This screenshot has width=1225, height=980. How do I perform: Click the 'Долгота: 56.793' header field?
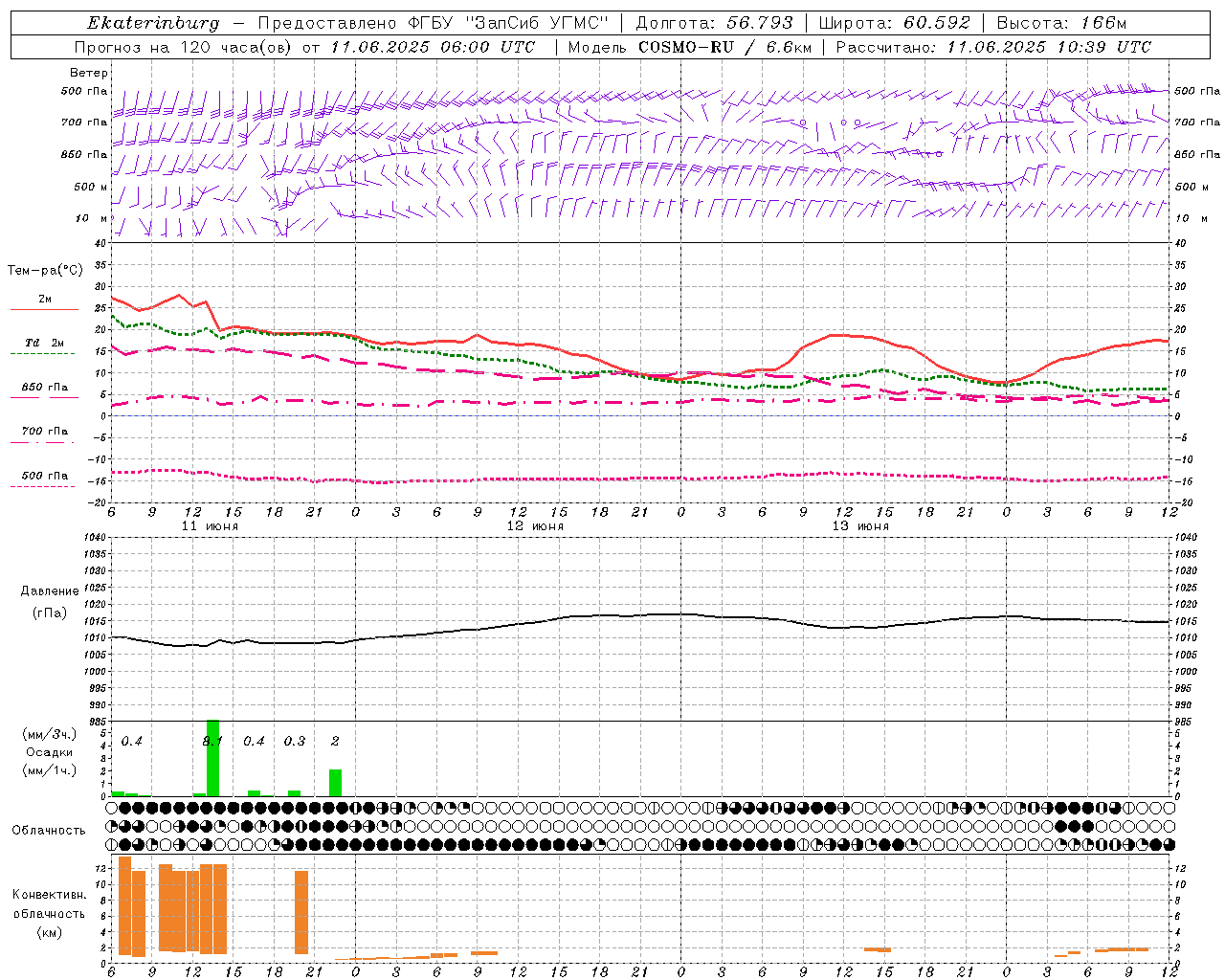pos(714,23)
